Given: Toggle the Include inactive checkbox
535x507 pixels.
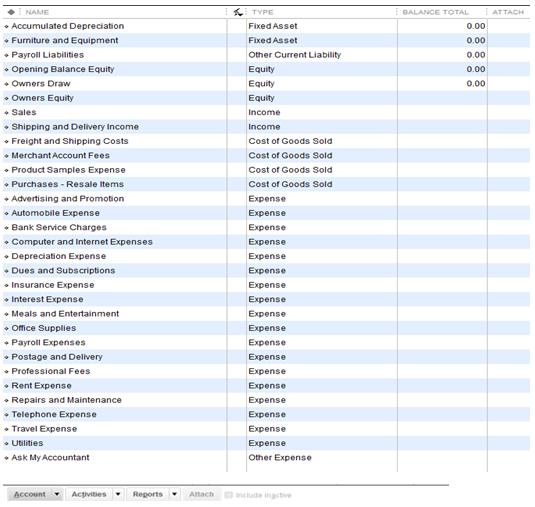Looking at the screenshot, I should 229,495.
